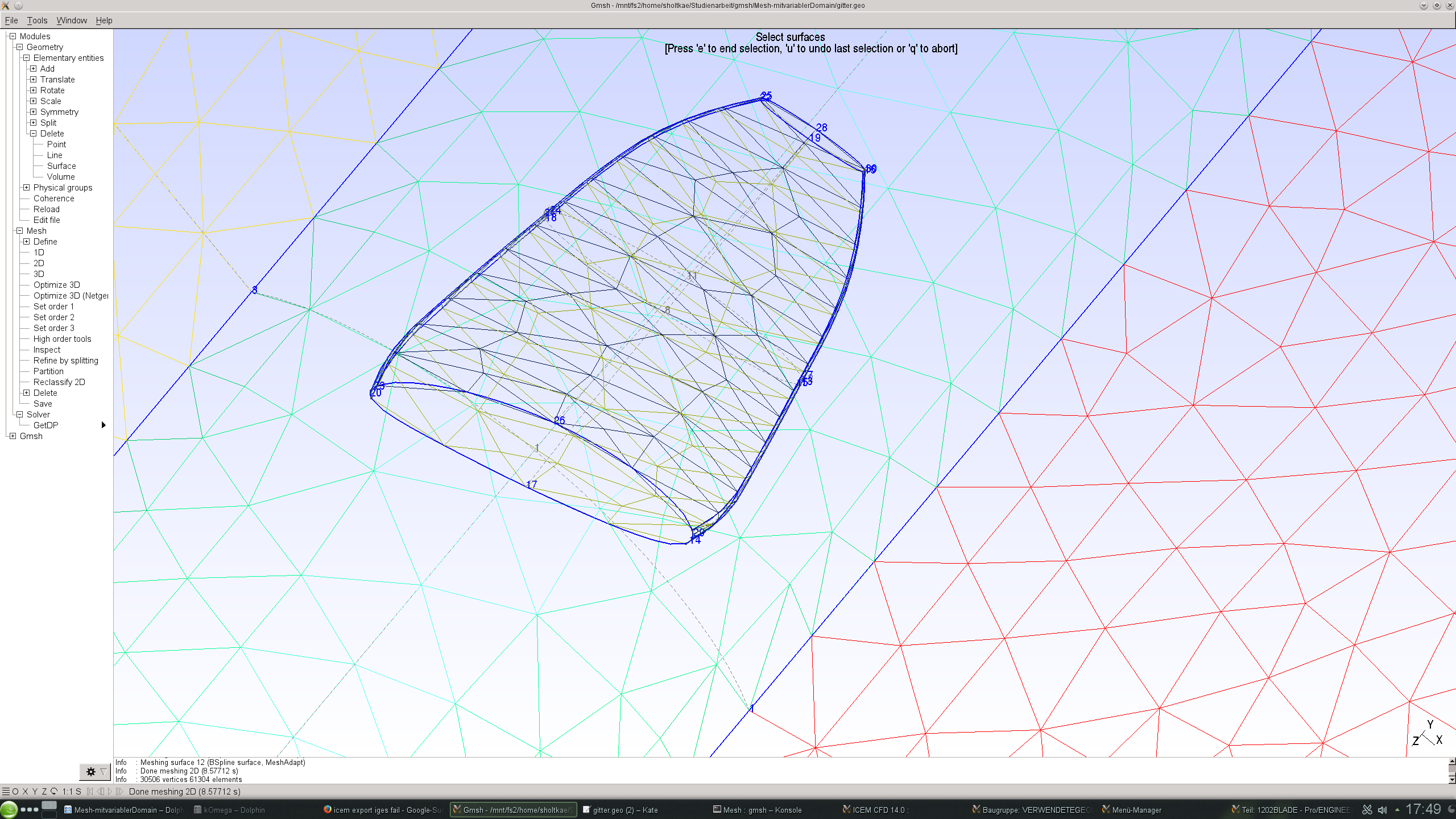Set X-axis view in status bar
The image size is (1456, 819).
(25, 791)
